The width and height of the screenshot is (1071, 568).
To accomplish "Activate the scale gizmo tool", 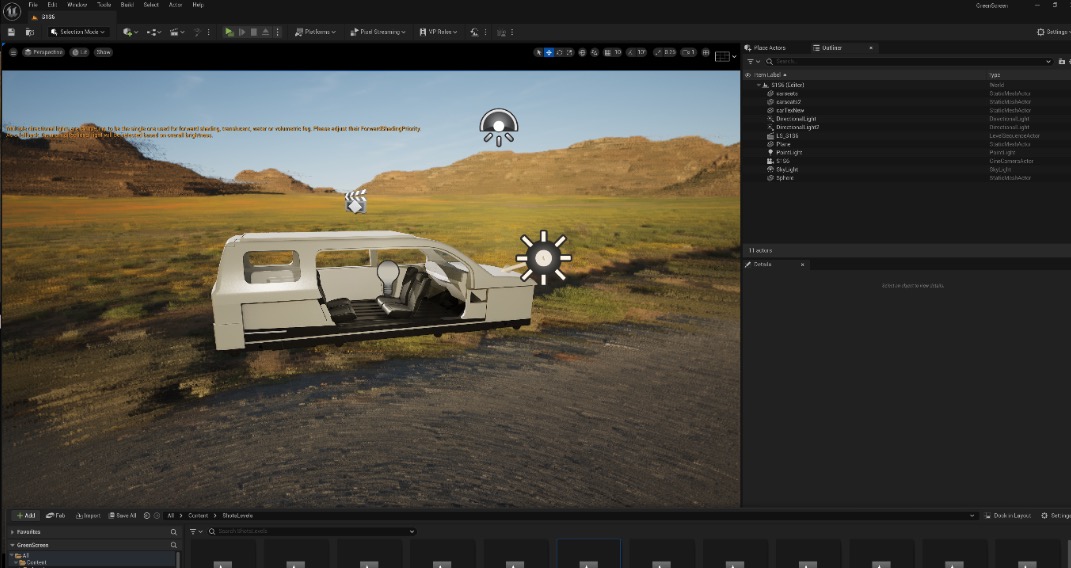I will click(570, 52).
